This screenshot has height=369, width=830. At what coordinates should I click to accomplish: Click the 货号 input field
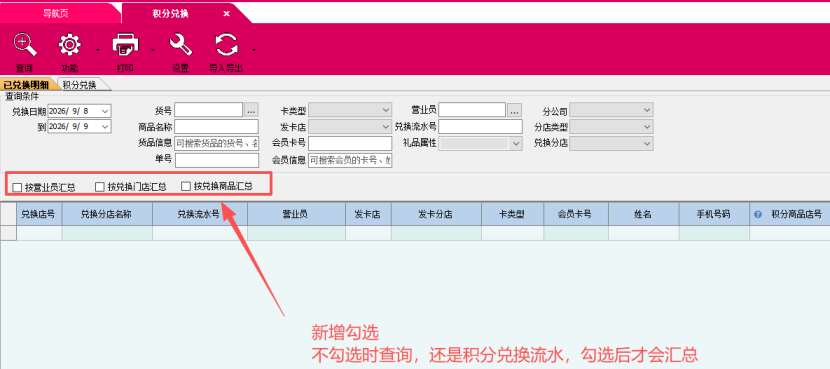[x=209, y=110]
